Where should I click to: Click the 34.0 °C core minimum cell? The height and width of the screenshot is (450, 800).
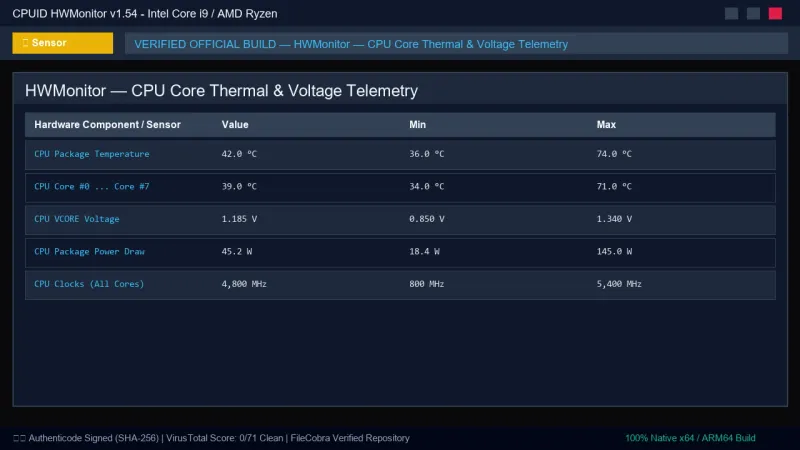pyautogui.click(x=427, y=187)
